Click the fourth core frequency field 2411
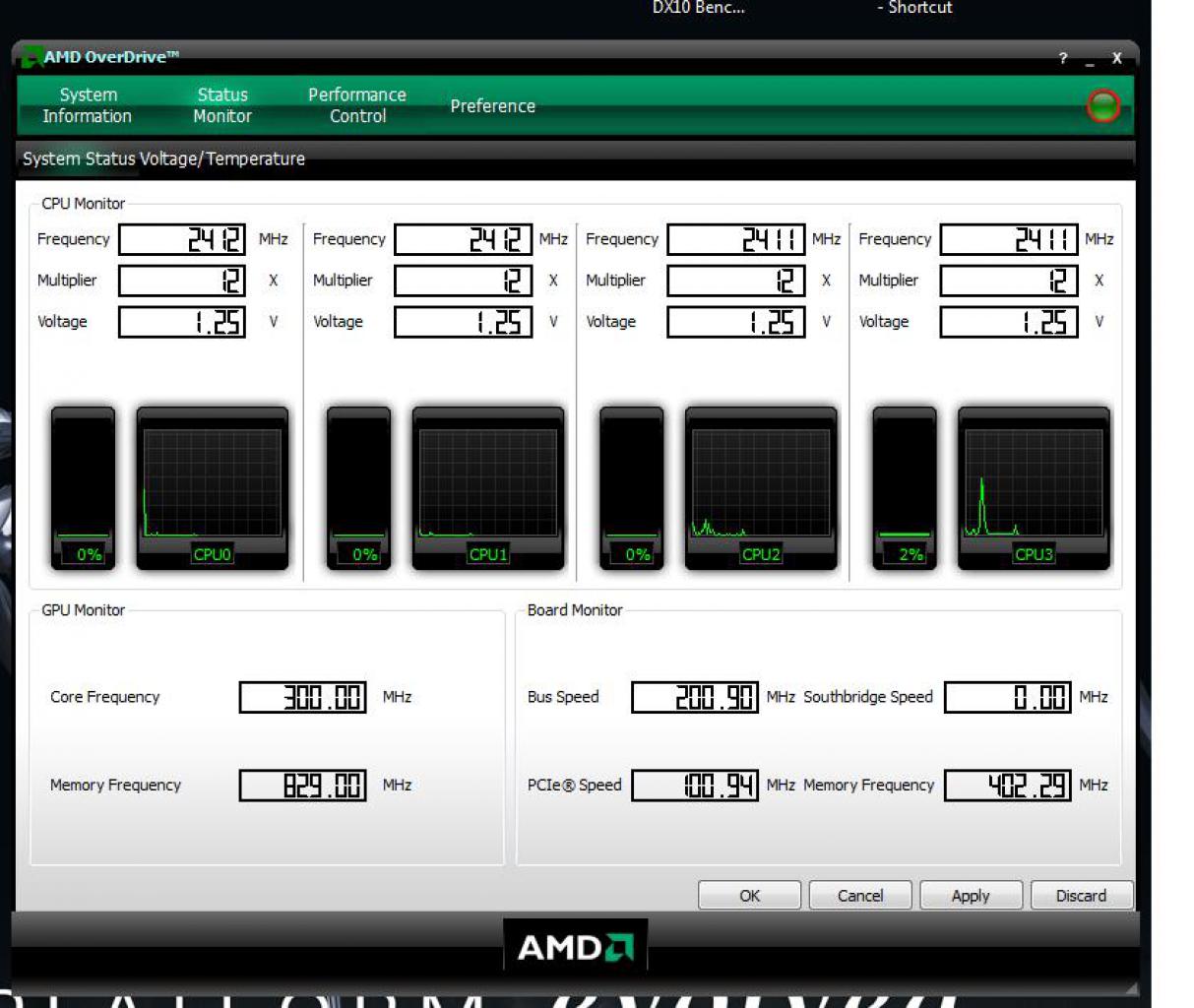 (1009, 239)
